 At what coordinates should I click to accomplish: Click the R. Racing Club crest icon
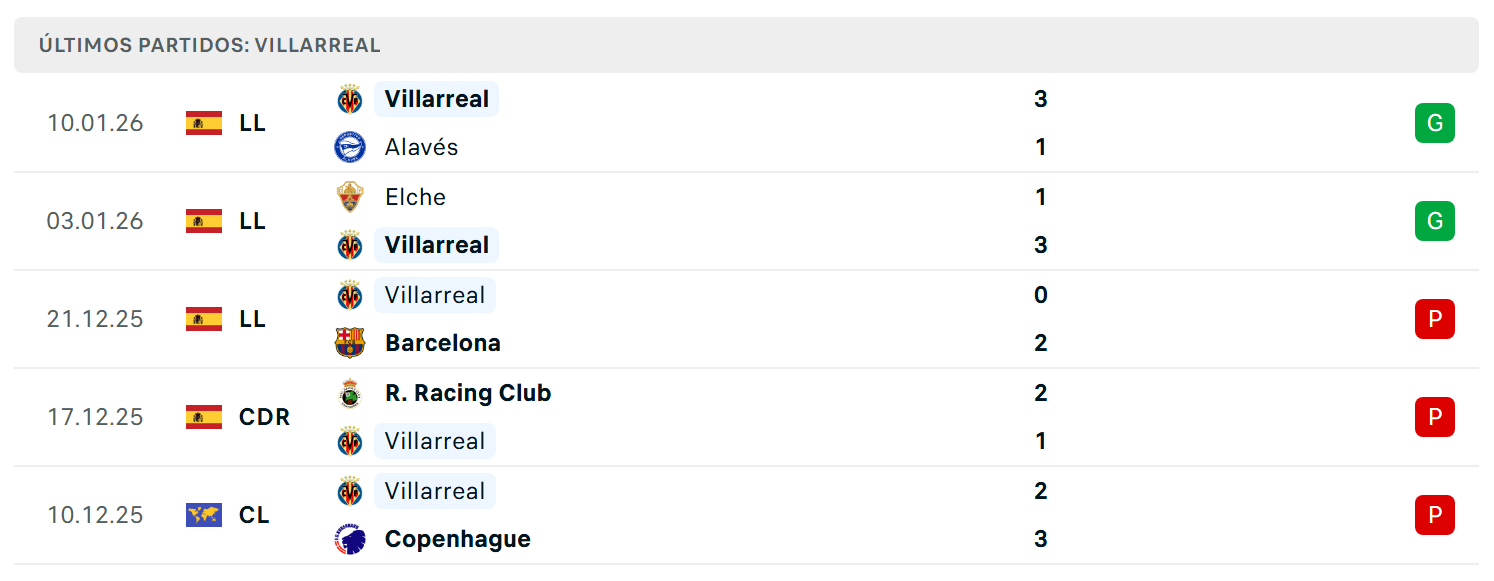[350, 393]
